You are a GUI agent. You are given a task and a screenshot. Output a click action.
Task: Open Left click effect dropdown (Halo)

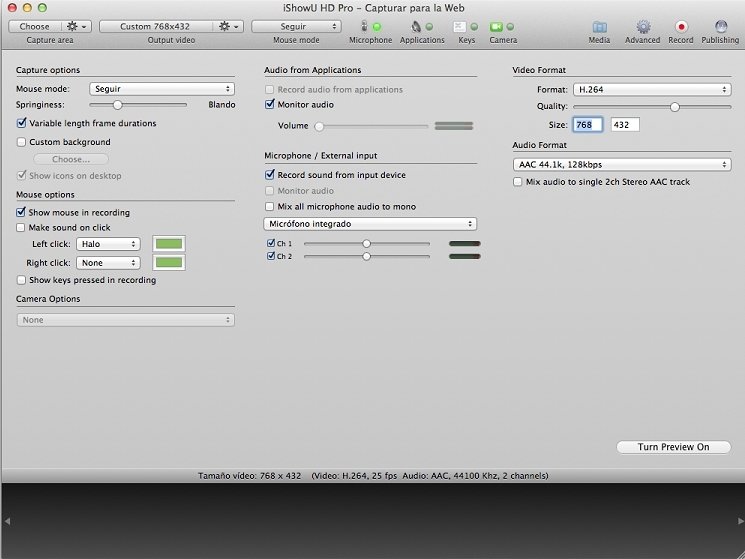click(108, 244)
